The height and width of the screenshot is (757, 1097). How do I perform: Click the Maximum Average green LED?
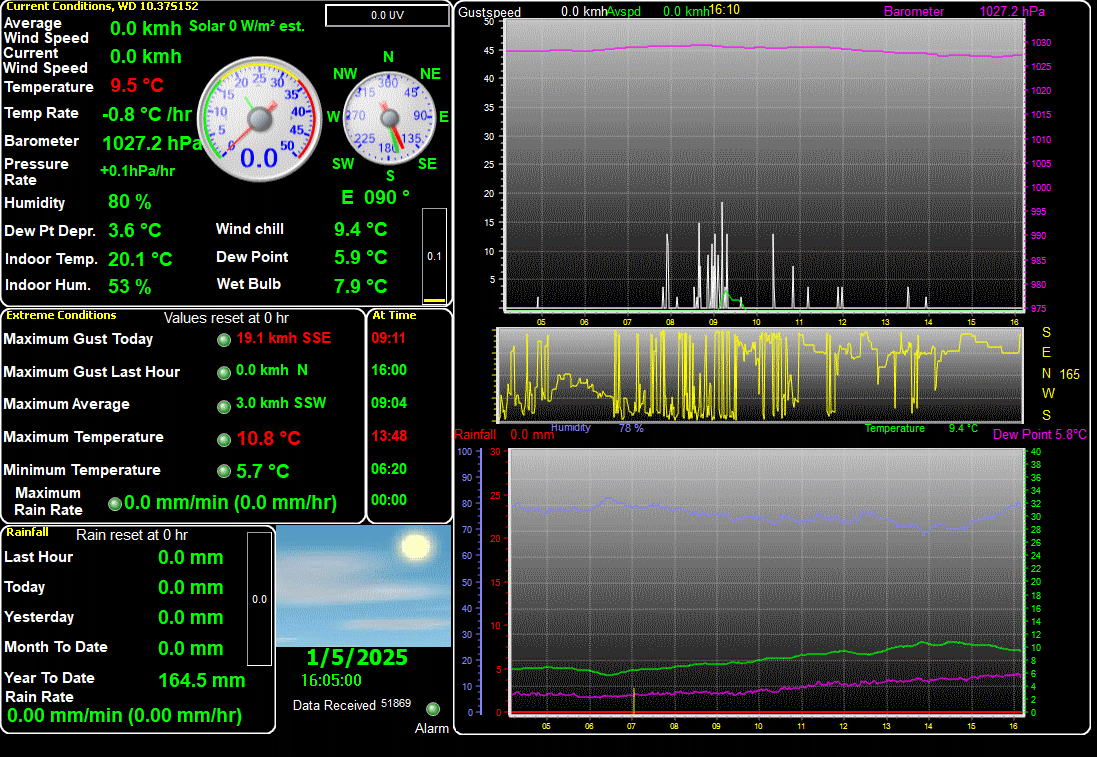(x=224, y=406)
